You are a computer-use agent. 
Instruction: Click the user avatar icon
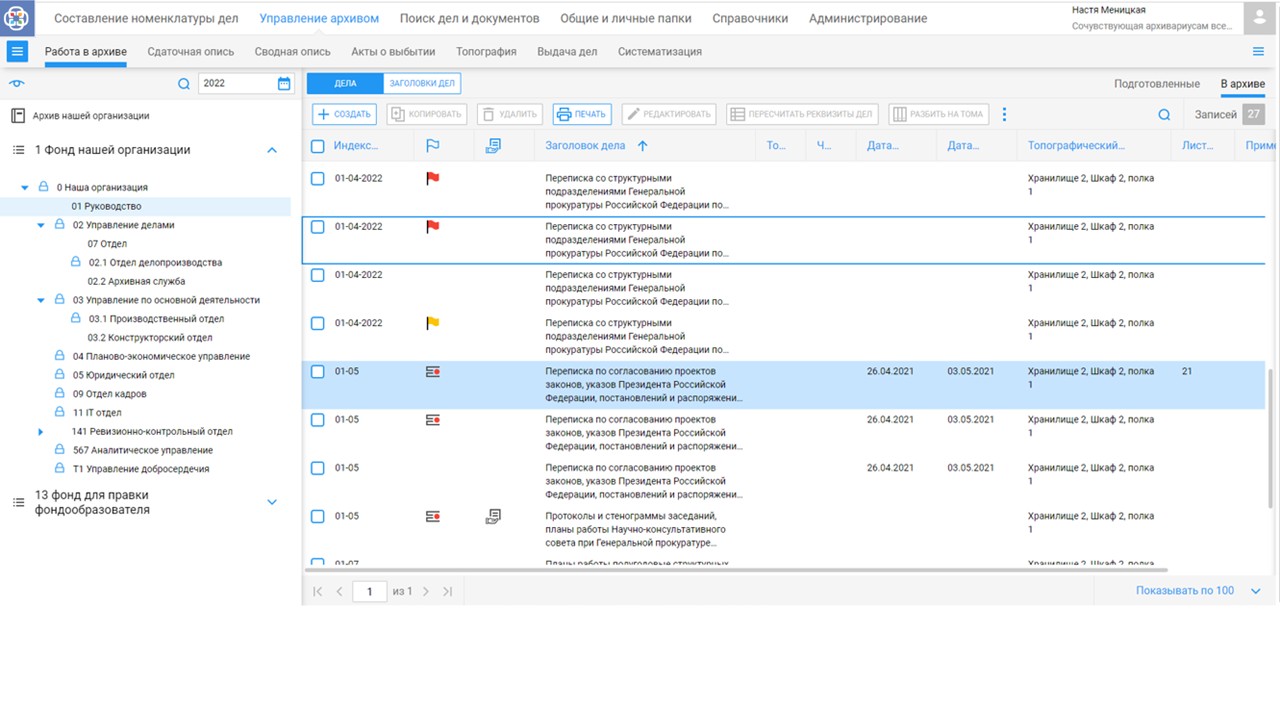point(1258,18)
